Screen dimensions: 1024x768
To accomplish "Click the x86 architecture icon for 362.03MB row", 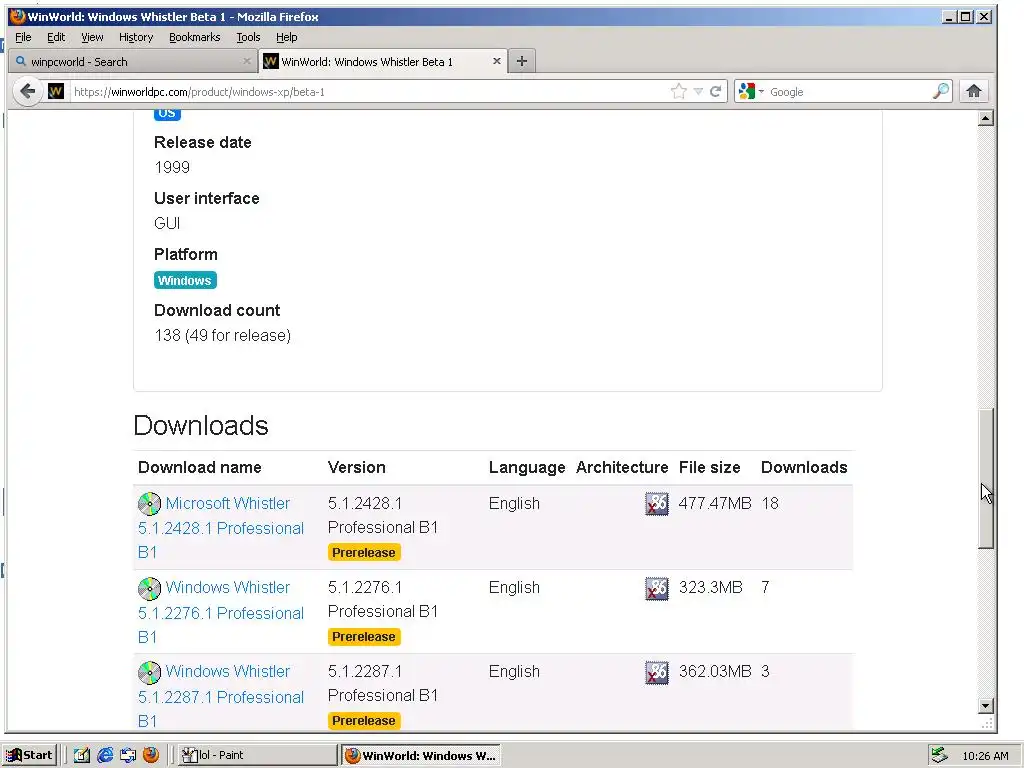I will click(657, 672).
